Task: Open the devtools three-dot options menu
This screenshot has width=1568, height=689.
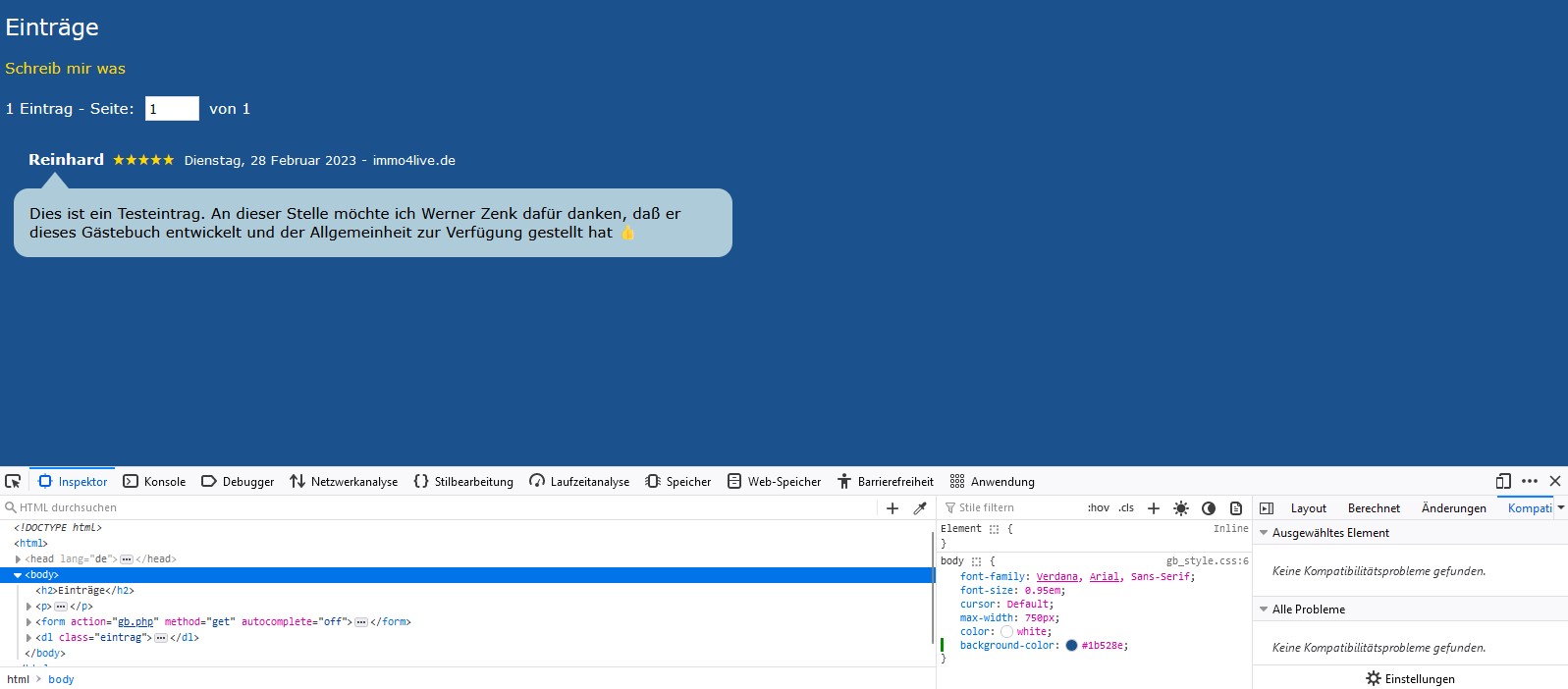Action: pyautogui.click(x=1530, y=481)
